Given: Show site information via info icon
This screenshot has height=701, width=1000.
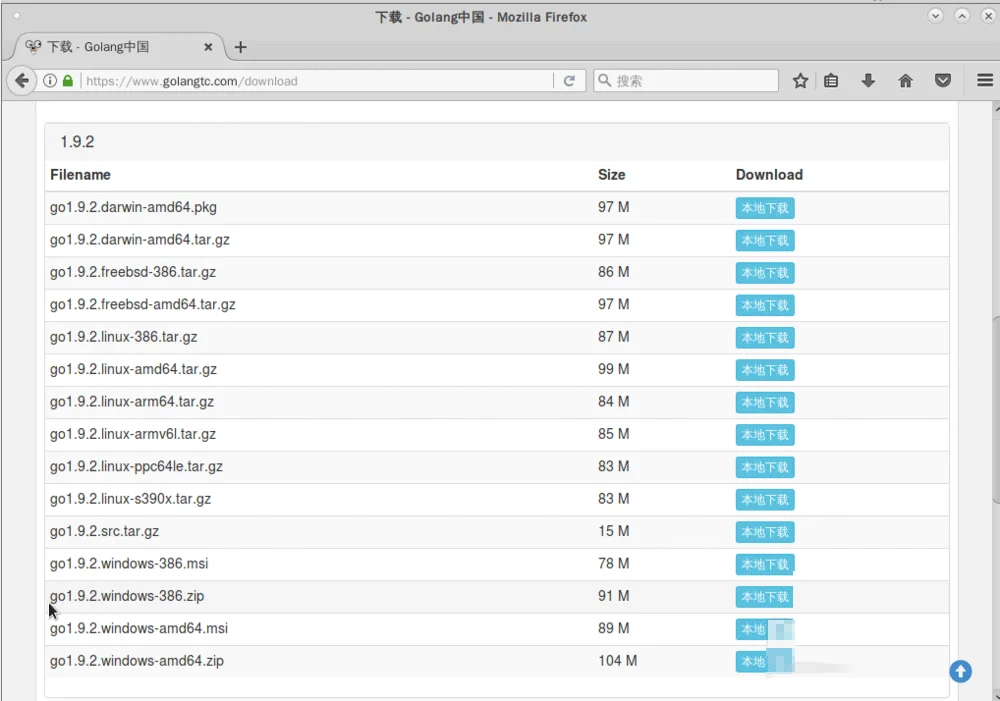Looking at the screenshot, I should 49,81.
